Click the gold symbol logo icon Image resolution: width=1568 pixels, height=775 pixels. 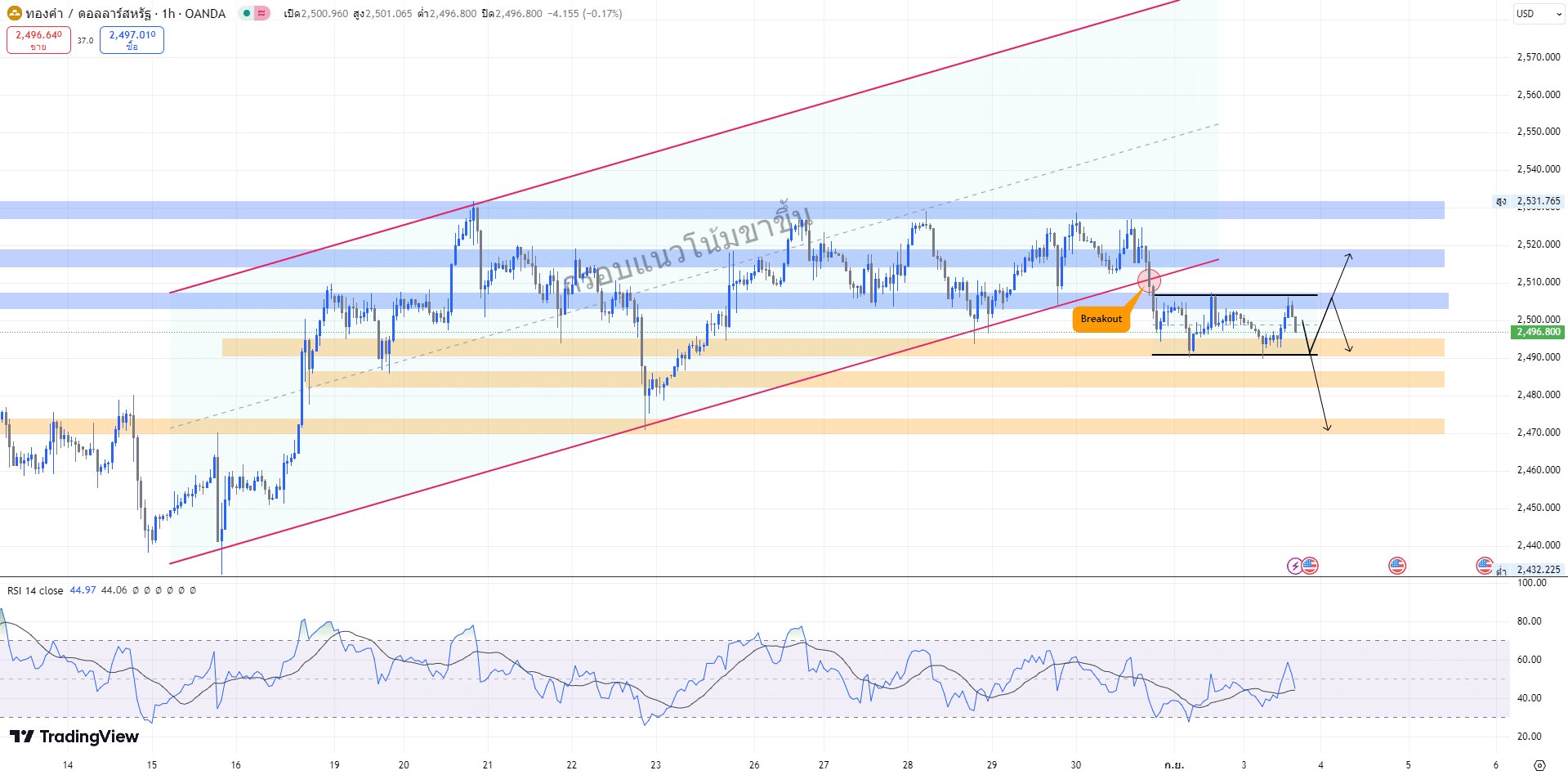pyautogui.click(x=14, y=13)
